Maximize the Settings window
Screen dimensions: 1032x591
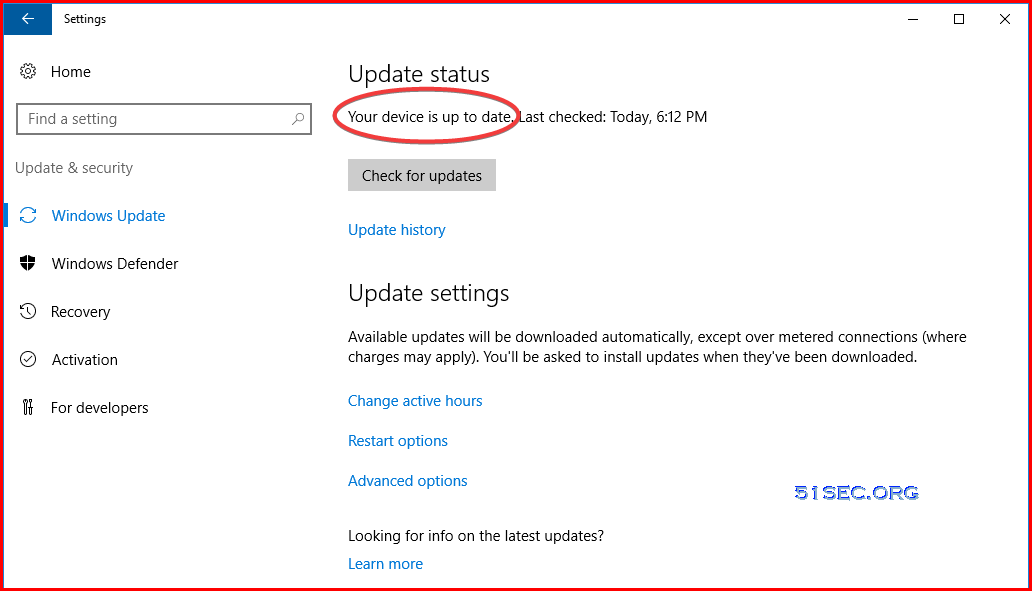point(959,19)
